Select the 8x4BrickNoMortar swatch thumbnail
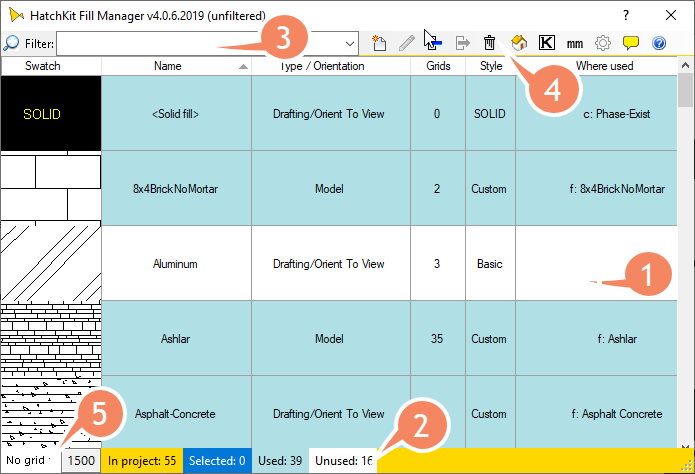The image size is (695, 474). click(x=51, y=188)
